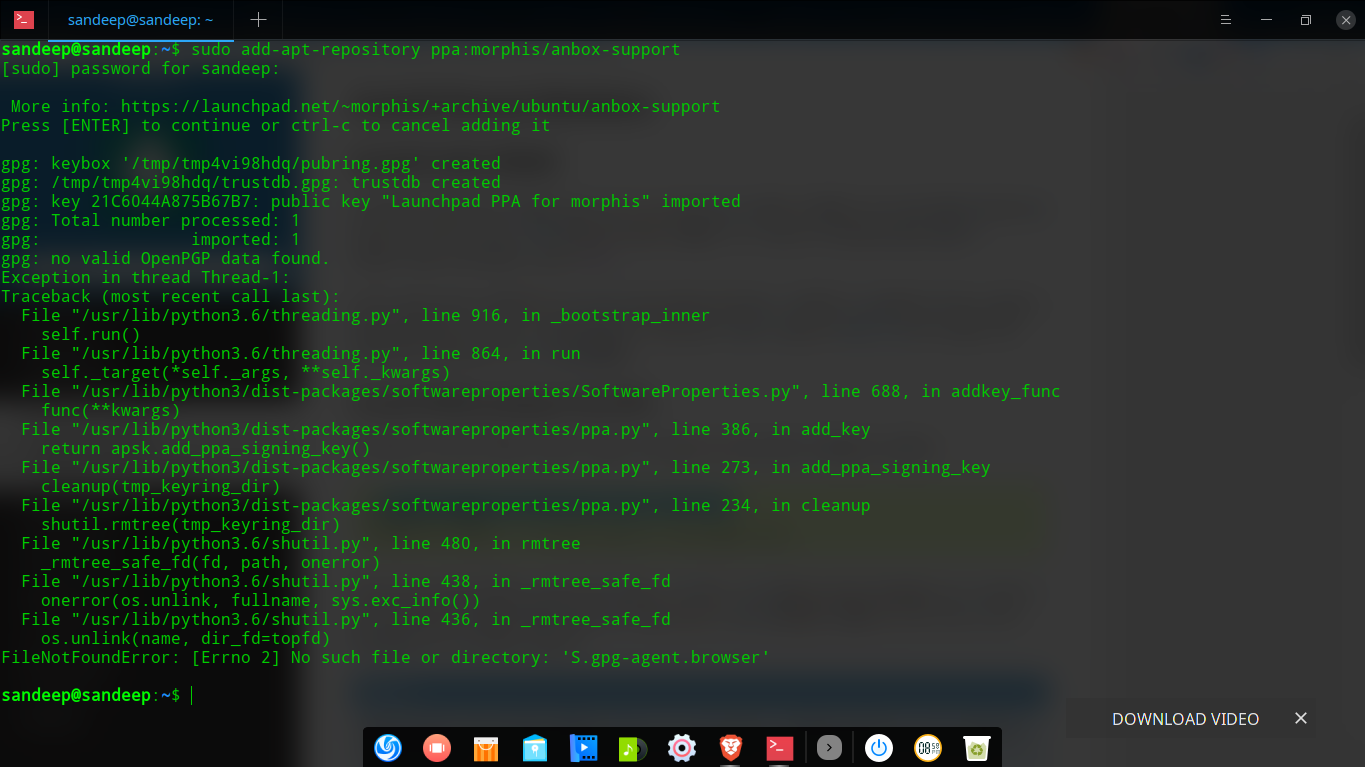Open Control Center via the gear icon
This screenshot has height=767, width=1365.
point(681,748)
